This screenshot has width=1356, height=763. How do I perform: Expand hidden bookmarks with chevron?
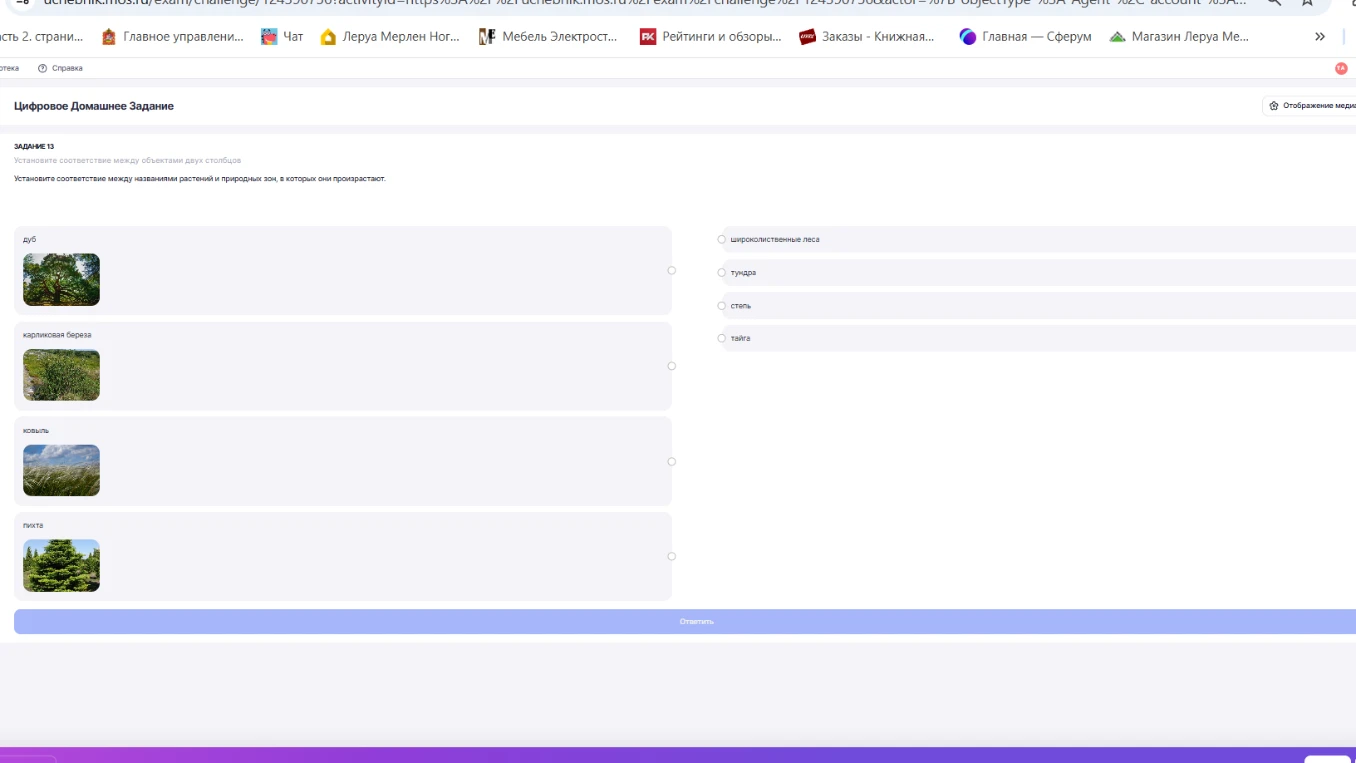tap(1320, 37)
